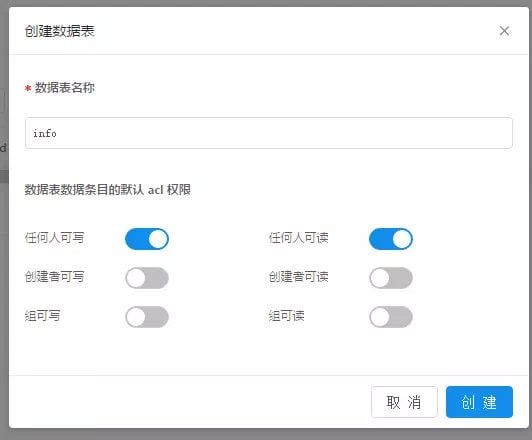Click the 创建数据表 dialog title

click(59, 31)
